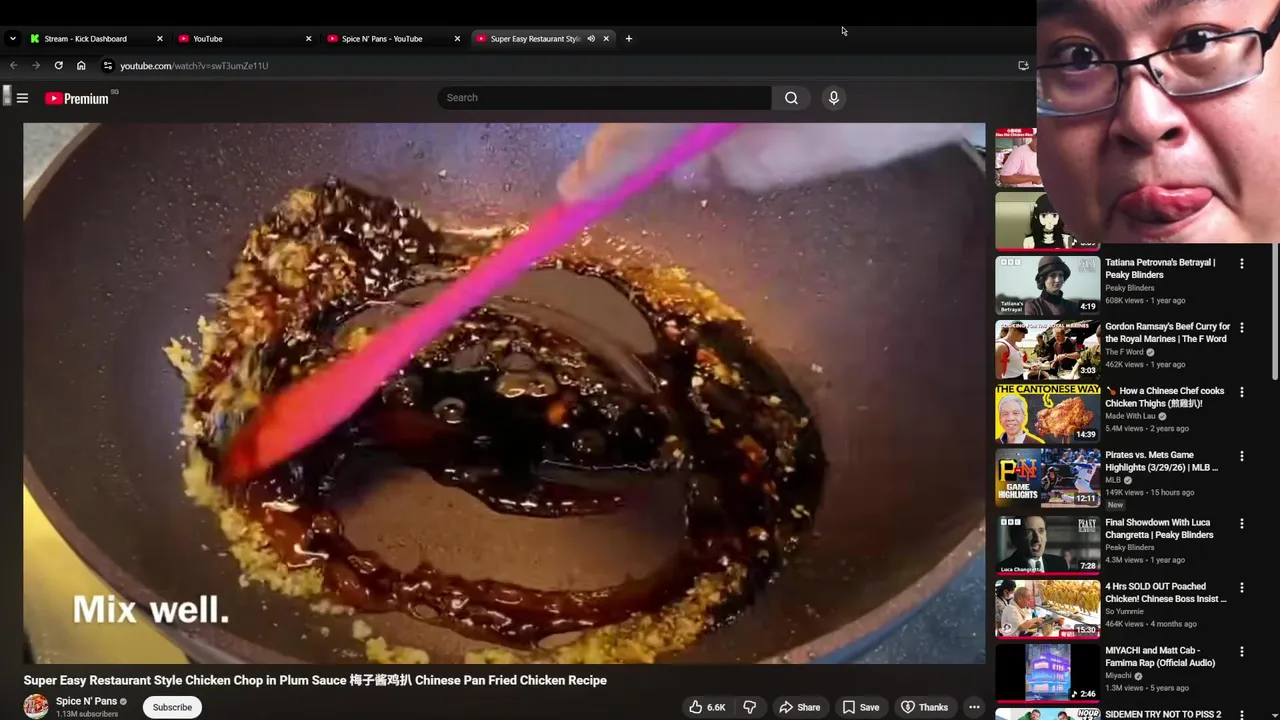Image resolution: width=1280 pixels, height=720 pixels.
Task: Save the video to a playlist
Action: (859, 707)
